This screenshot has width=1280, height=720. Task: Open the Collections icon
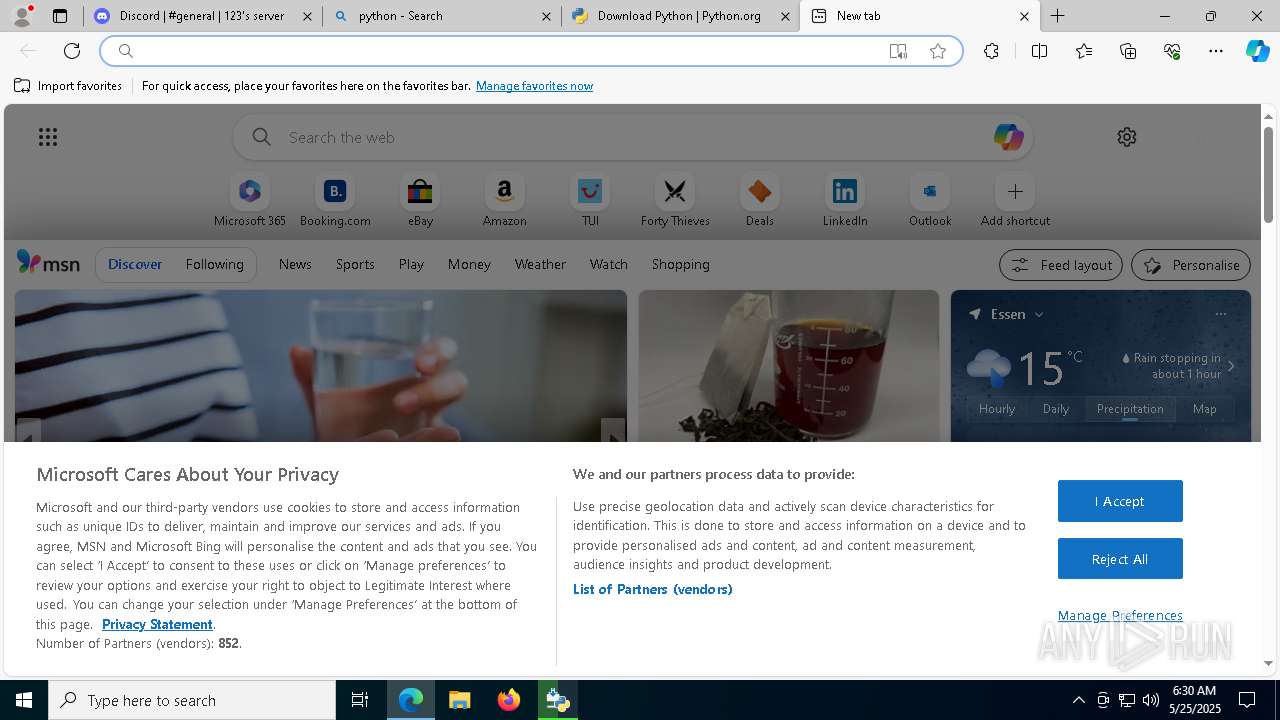click(1128, 51)
